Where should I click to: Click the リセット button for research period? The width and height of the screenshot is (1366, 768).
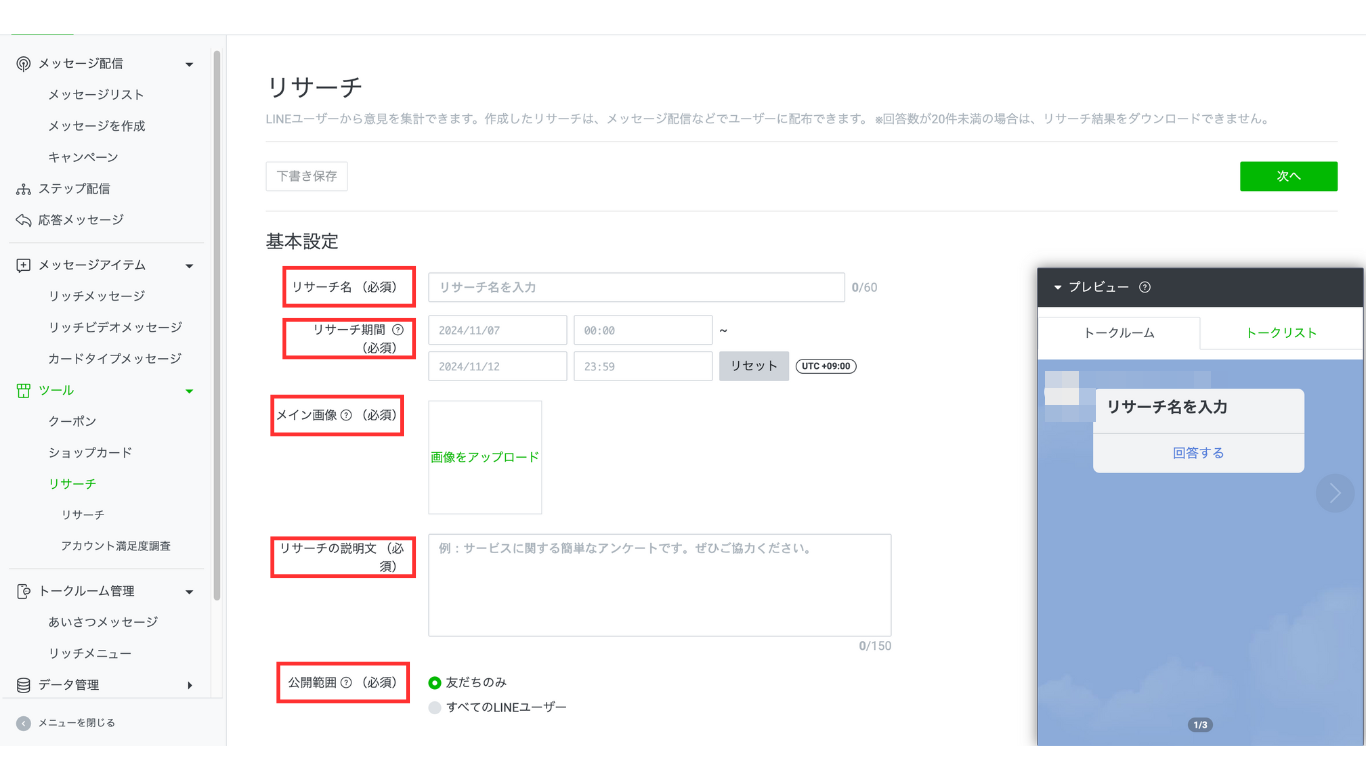pyautogui.click(x=754, y=366)
